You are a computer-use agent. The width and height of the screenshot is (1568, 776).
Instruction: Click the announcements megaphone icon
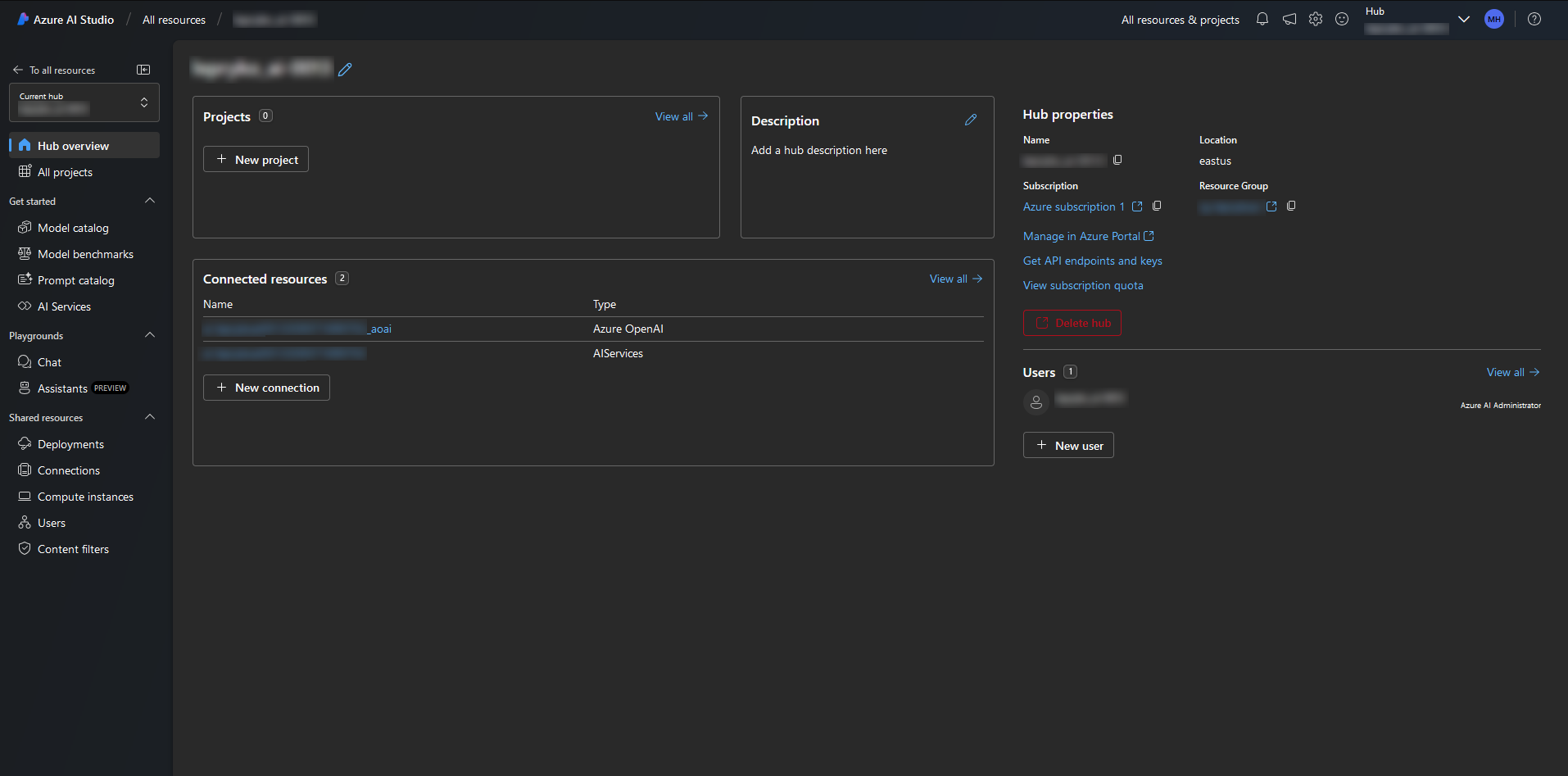[x=1289, y=19]
